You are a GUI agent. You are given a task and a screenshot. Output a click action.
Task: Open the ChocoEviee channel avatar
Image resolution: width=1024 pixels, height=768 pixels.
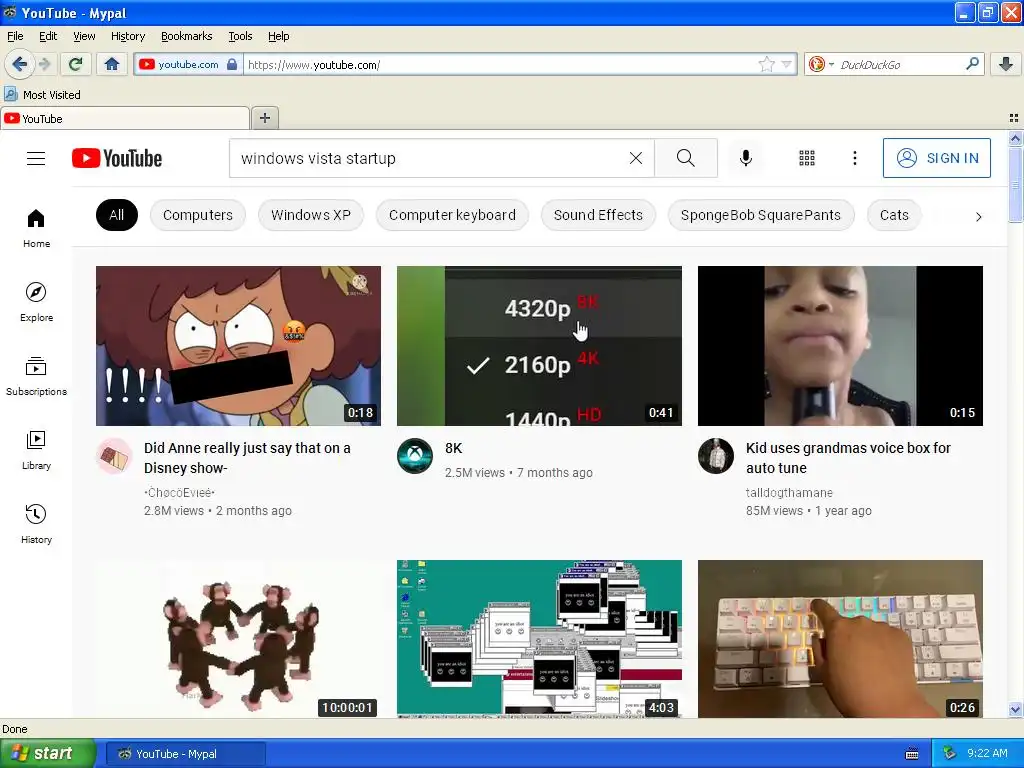115,456
